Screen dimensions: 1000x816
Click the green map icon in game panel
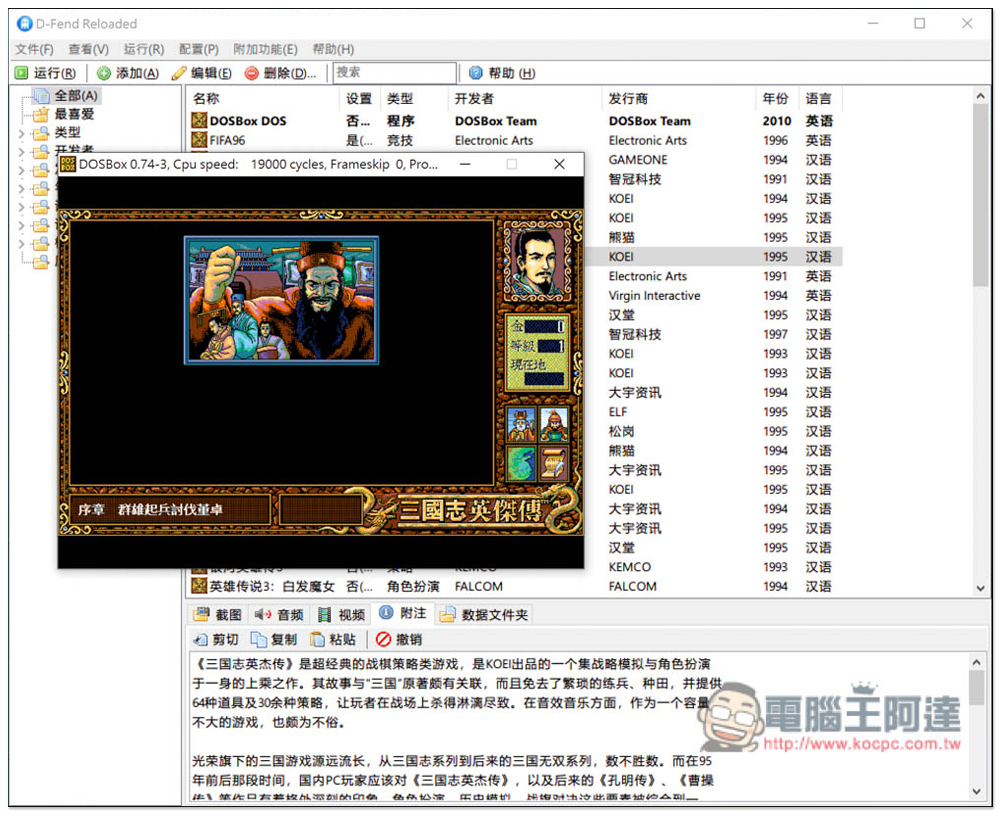tap(521, 463)
